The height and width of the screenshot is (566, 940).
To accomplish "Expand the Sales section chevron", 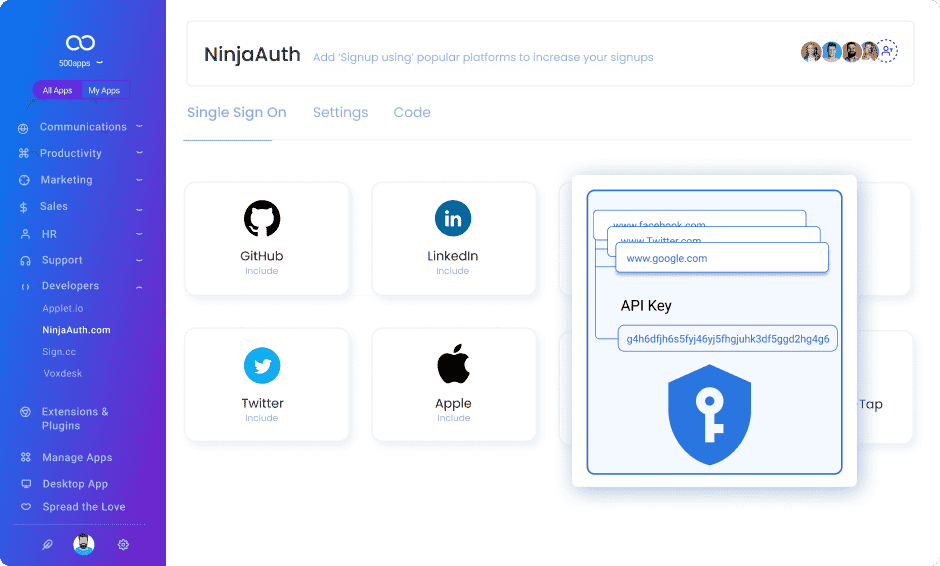I will click(x=139, y=209).
